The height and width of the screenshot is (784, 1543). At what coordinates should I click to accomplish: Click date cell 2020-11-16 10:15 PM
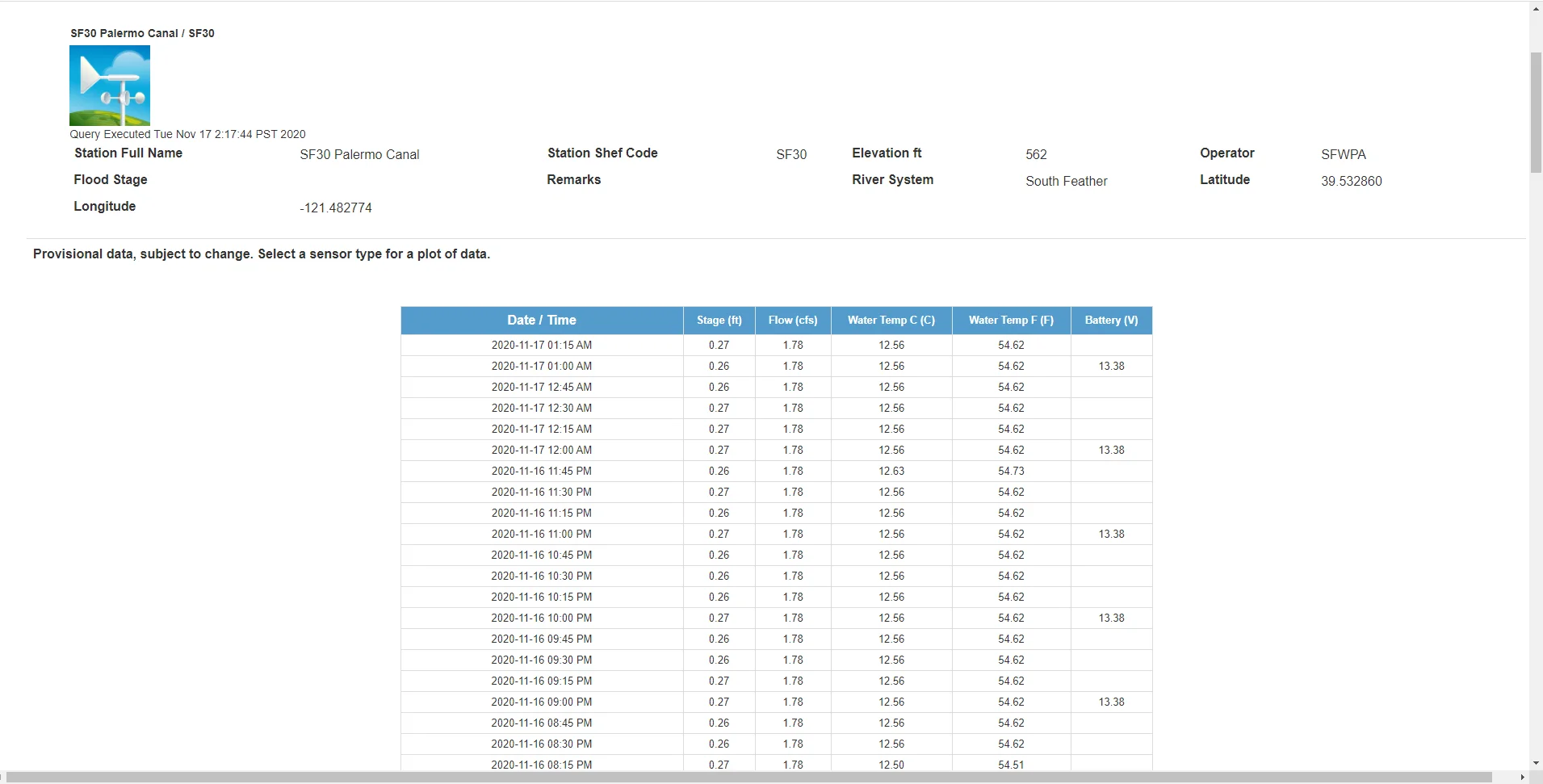[x=542, y=597]
